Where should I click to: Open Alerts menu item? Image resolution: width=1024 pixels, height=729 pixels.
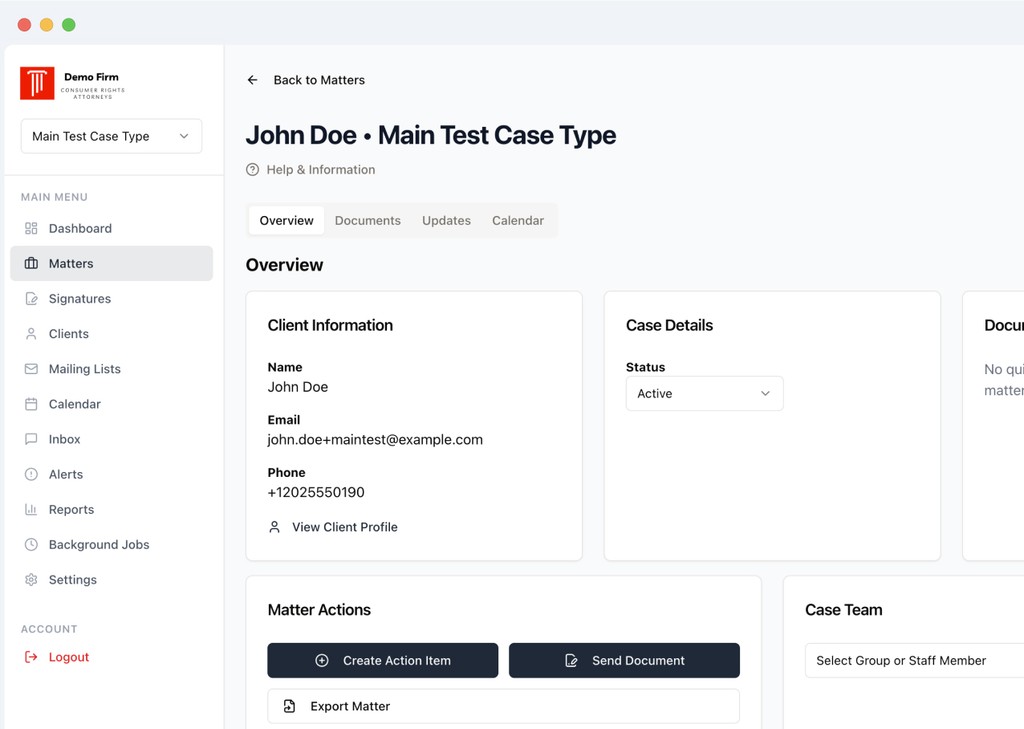(112, 474)
